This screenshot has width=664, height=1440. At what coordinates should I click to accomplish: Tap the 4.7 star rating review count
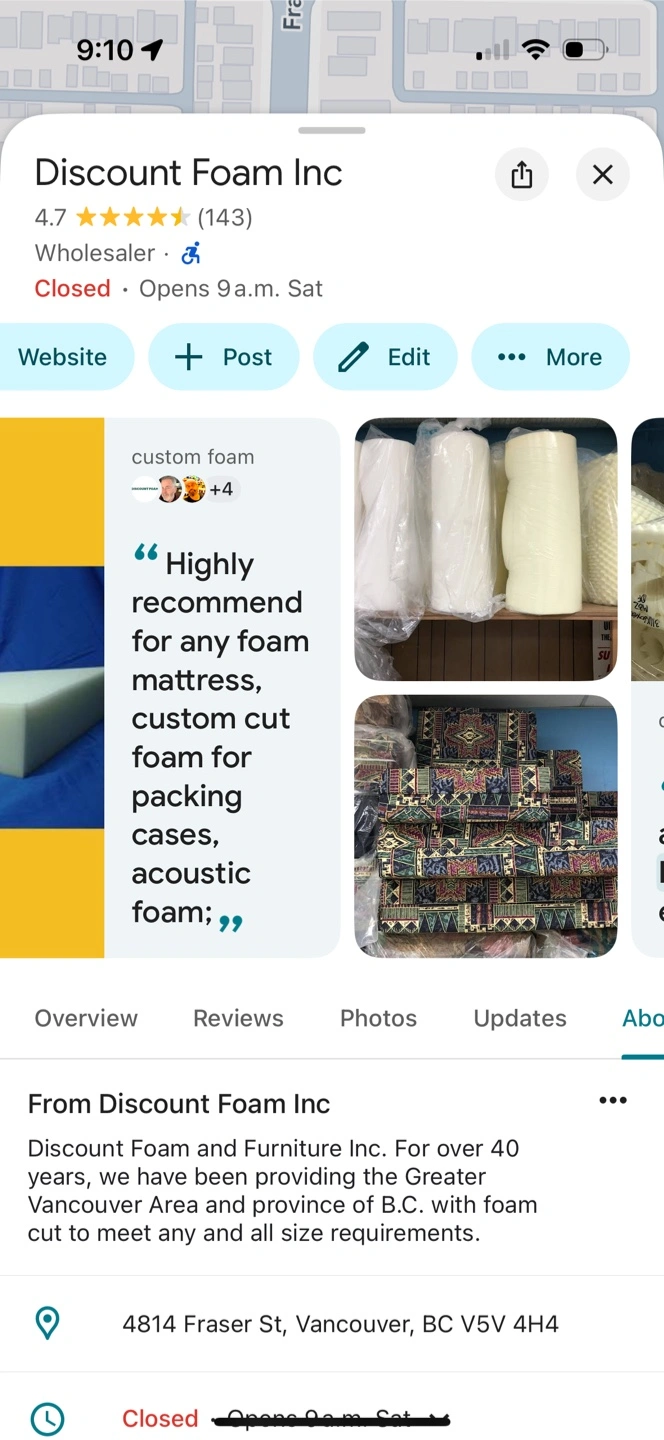[225, 217]
